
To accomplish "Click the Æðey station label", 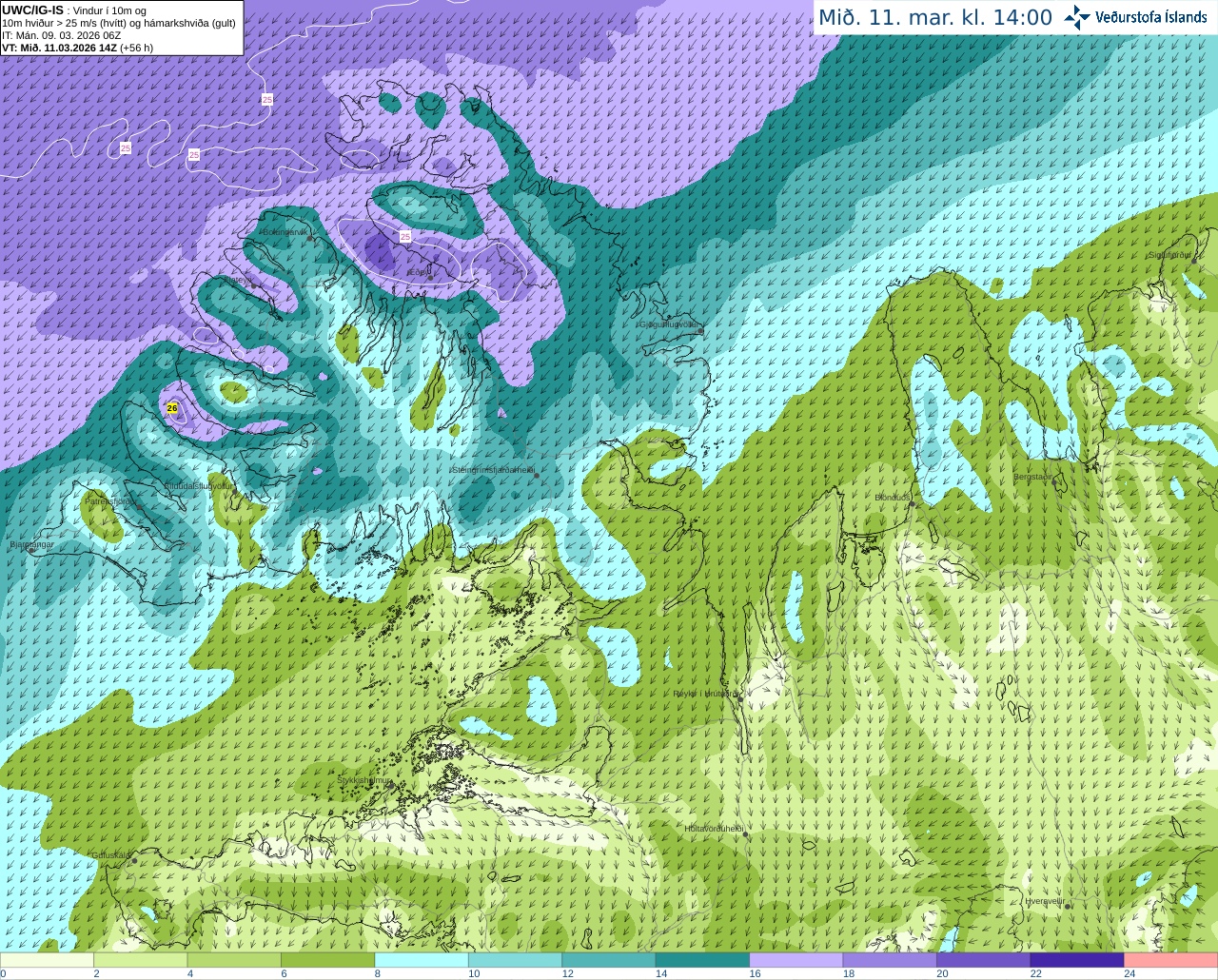I will (x=418, y=272).
